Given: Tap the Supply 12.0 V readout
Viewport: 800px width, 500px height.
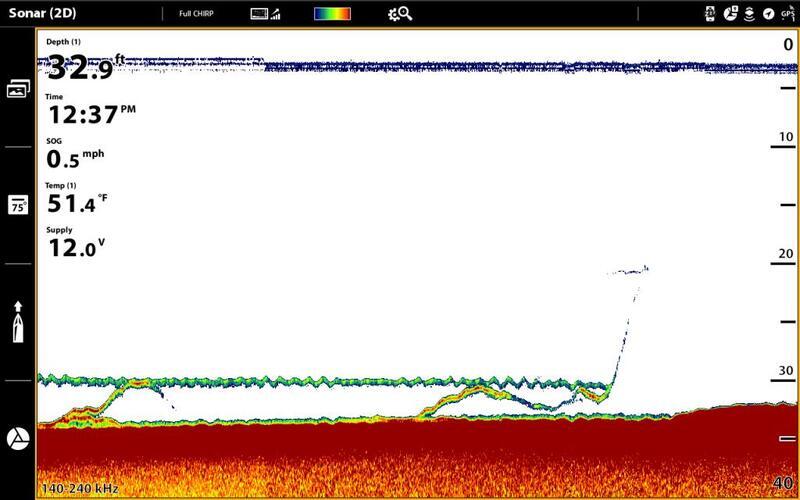Looking at the screenshot, I should pyautogui.click(x=76, y=243).
